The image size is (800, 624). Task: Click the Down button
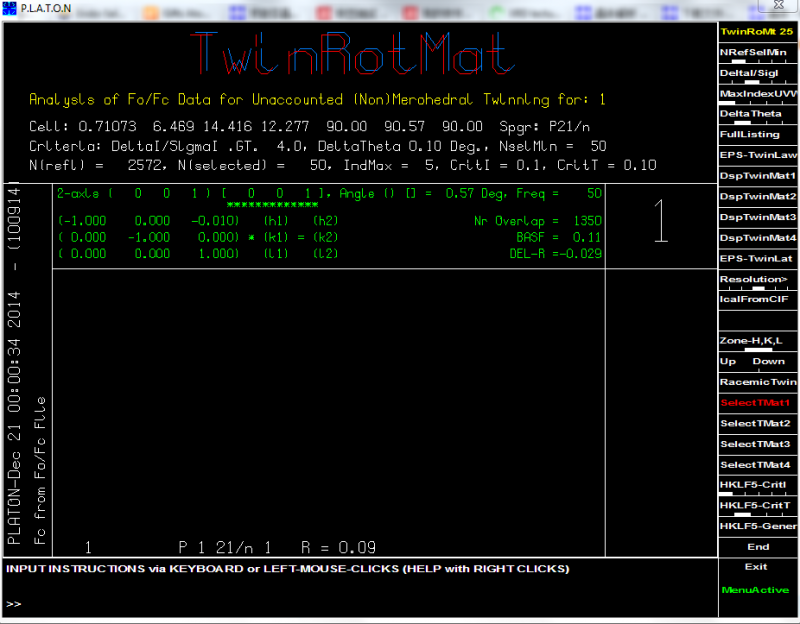pyautogui.click(x=768, y=362)
